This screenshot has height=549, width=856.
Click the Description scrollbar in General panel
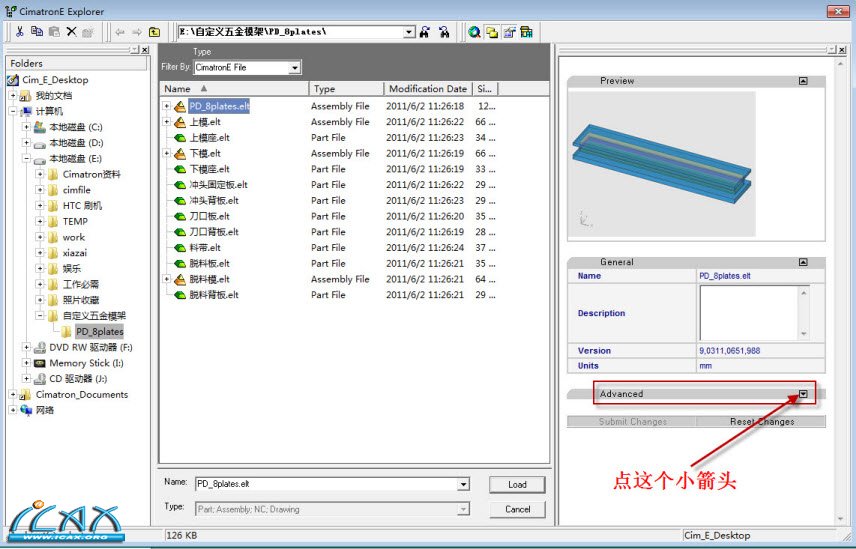[x=803, y=313]
